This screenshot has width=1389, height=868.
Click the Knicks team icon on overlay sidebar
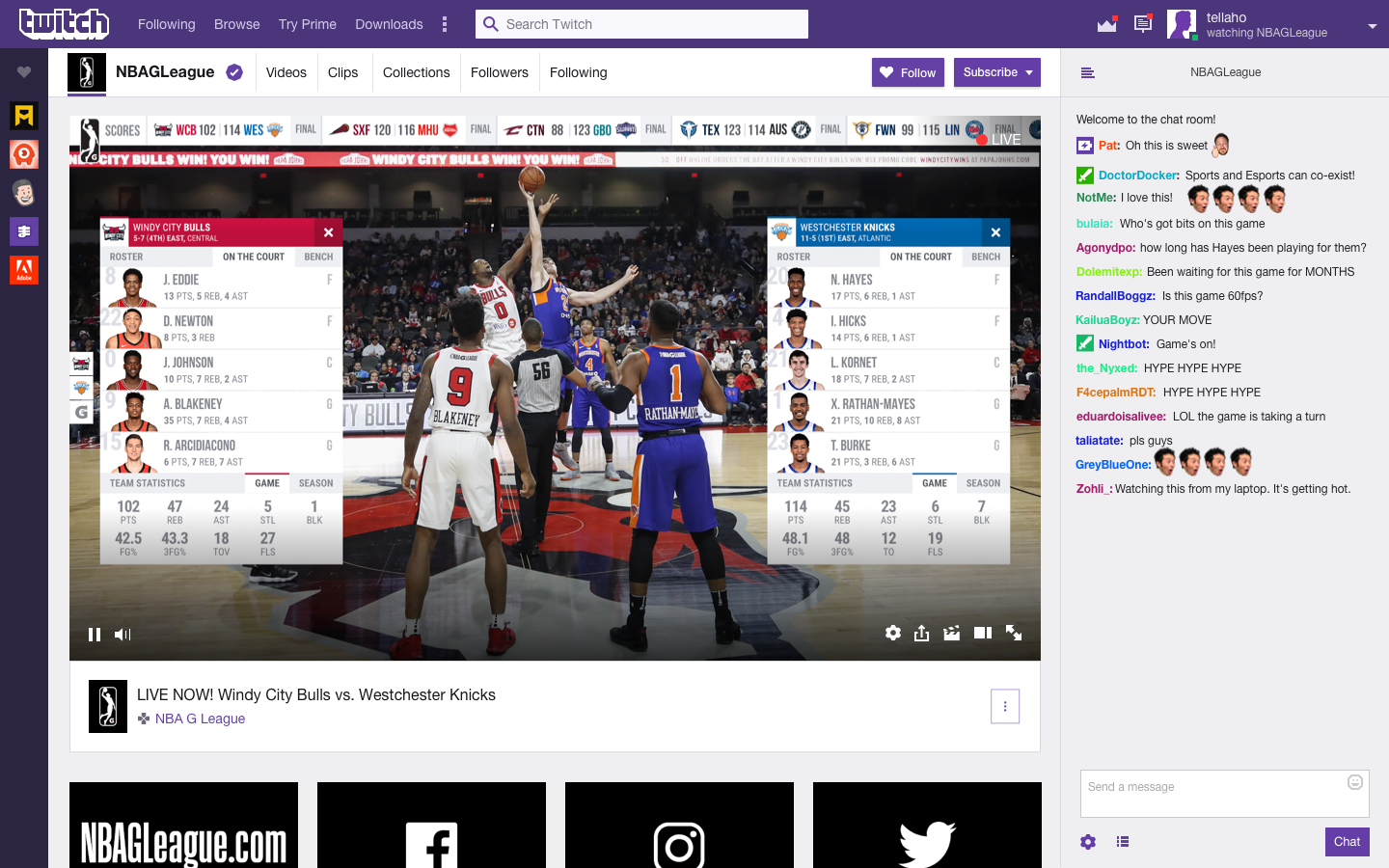(x=82, y=388)
